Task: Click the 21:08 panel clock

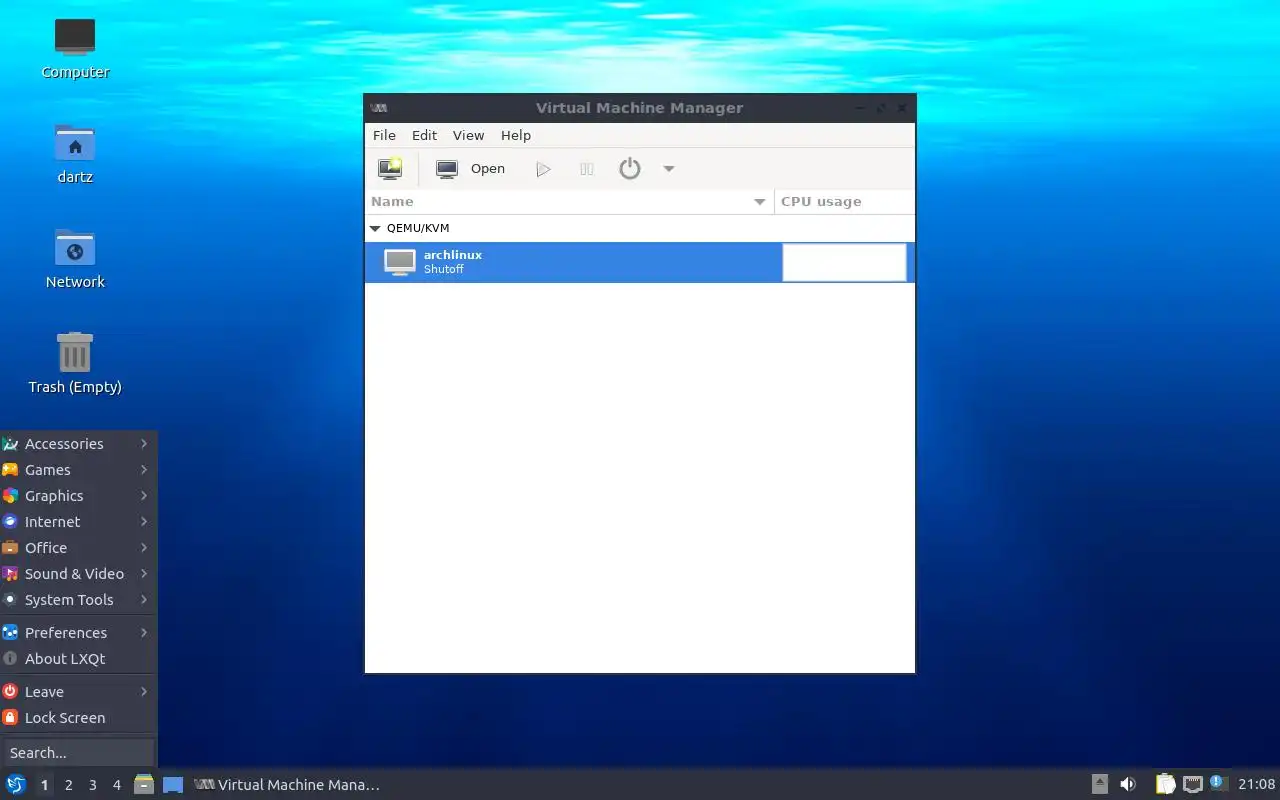Action: click(1257, 785)
